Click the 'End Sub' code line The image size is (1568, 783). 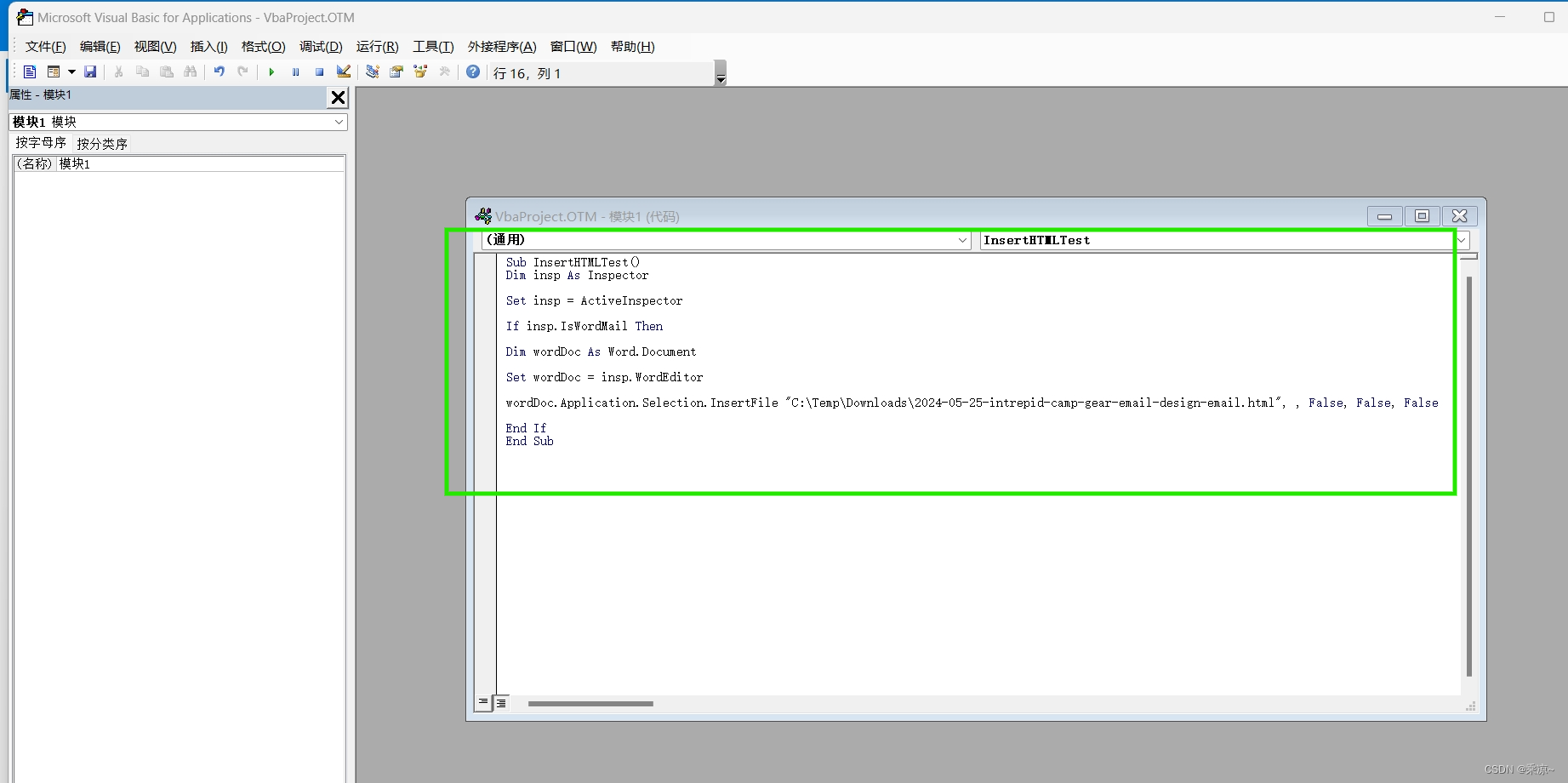click(529, 441)
